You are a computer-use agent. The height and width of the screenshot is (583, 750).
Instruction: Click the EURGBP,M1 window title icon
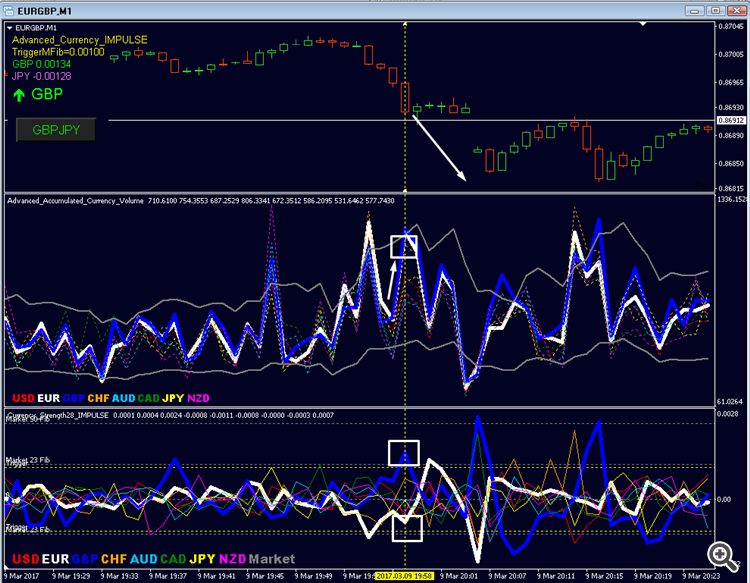click(8, 10)
